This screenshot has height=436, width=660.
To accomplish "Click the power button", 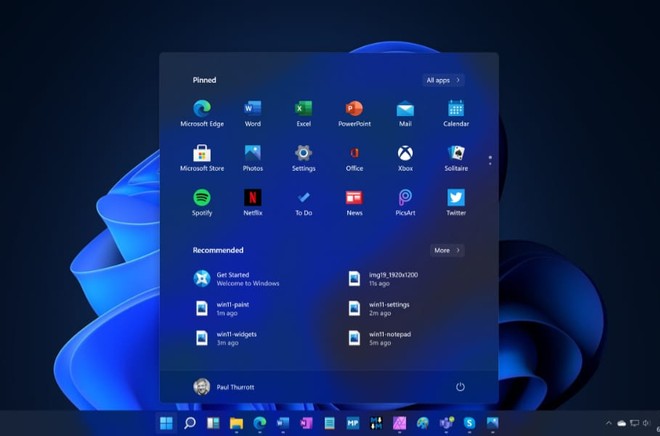I will click(460, 386).
